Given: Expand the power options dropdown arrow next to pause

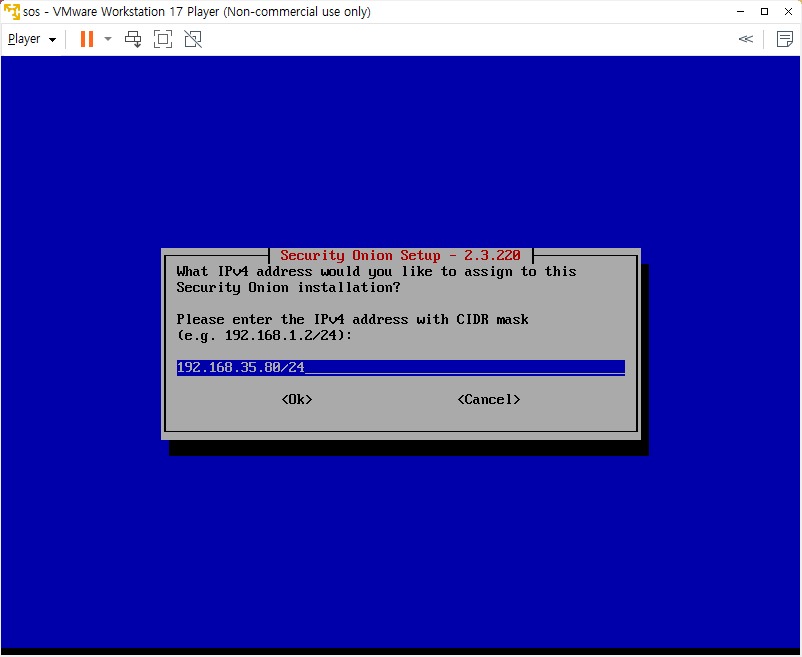Looking at the screenshot, I should point(108,39).
